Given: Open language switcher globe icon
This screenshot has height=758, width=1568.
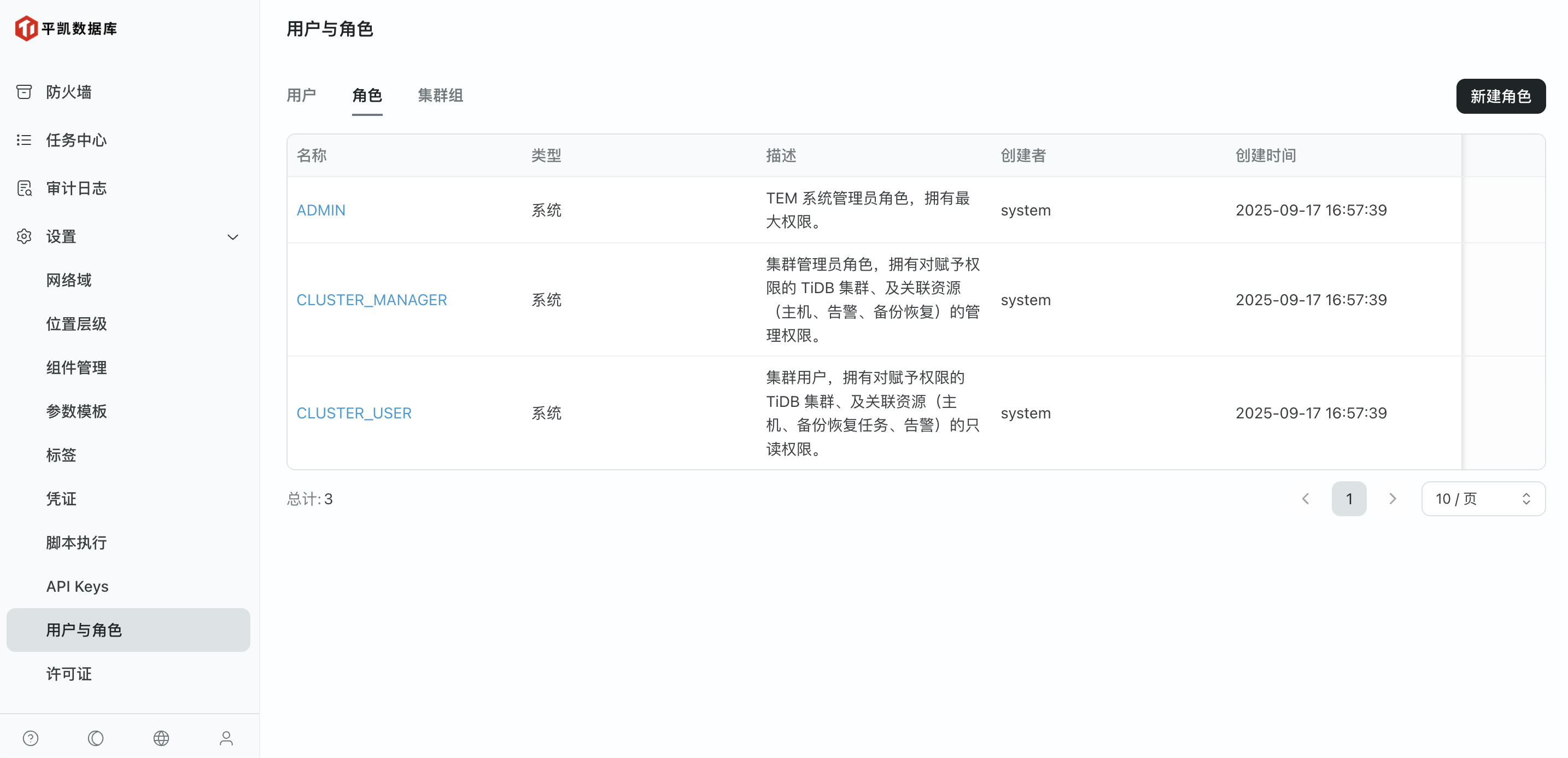Looking at the screenshot, I should 161,738.
